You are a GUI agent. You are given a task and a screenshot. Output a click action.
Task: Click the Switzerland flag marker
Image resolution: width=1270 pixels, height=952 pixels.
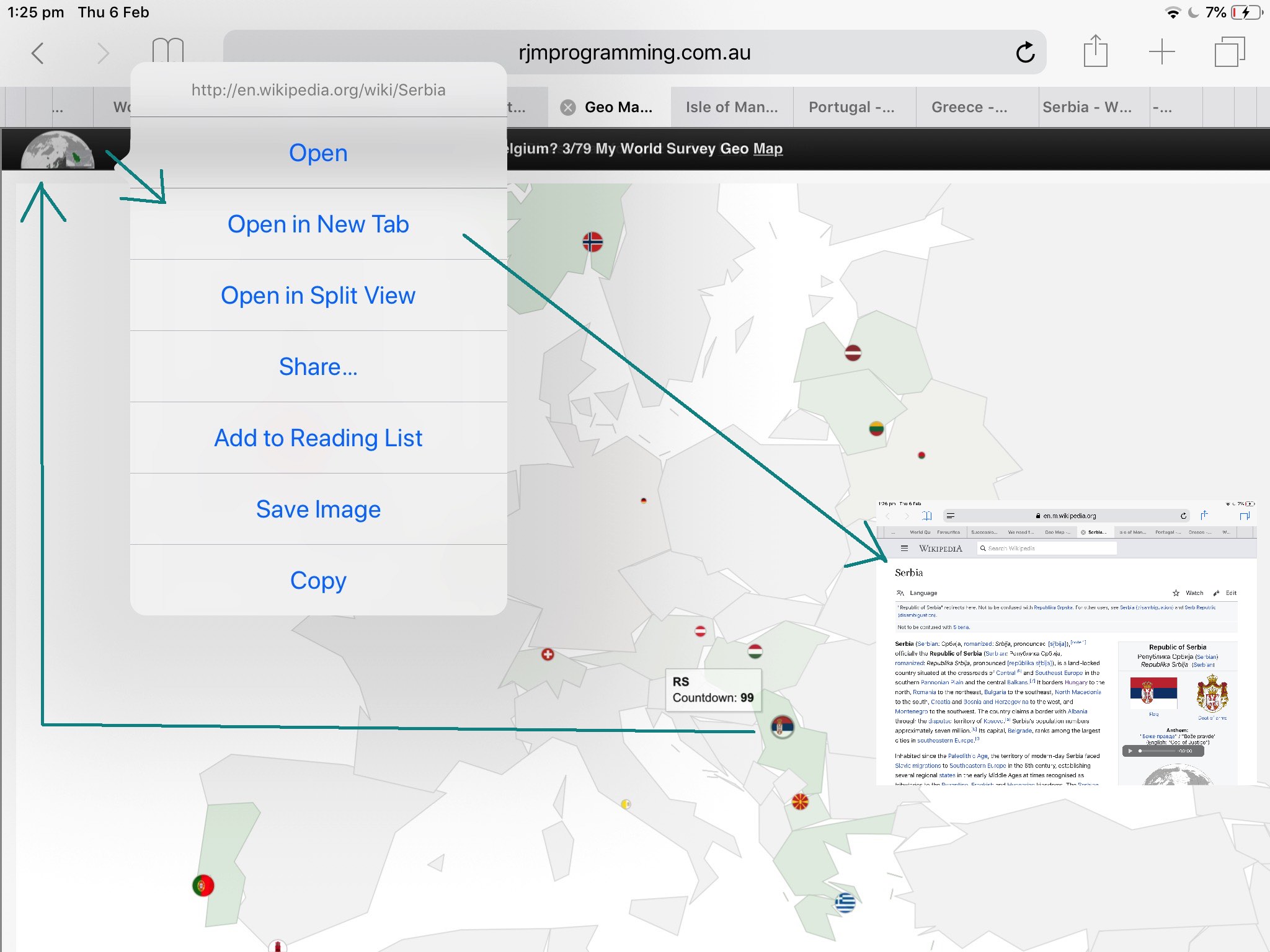click(548, 654)
